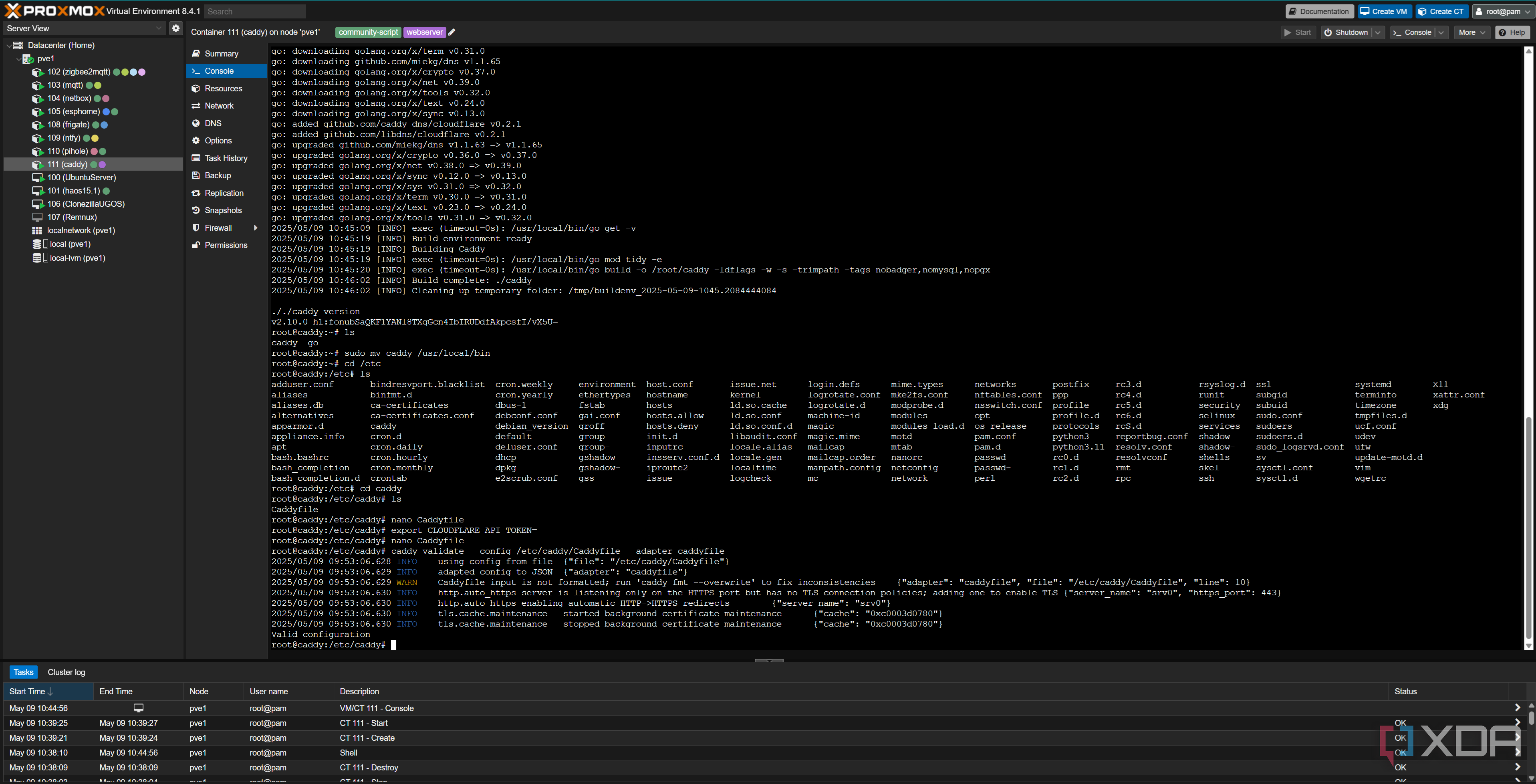Viewport: 1536px width, 784px height.
Task: Switch to the Cluster log tab
Action: click(x=66, y=672)
